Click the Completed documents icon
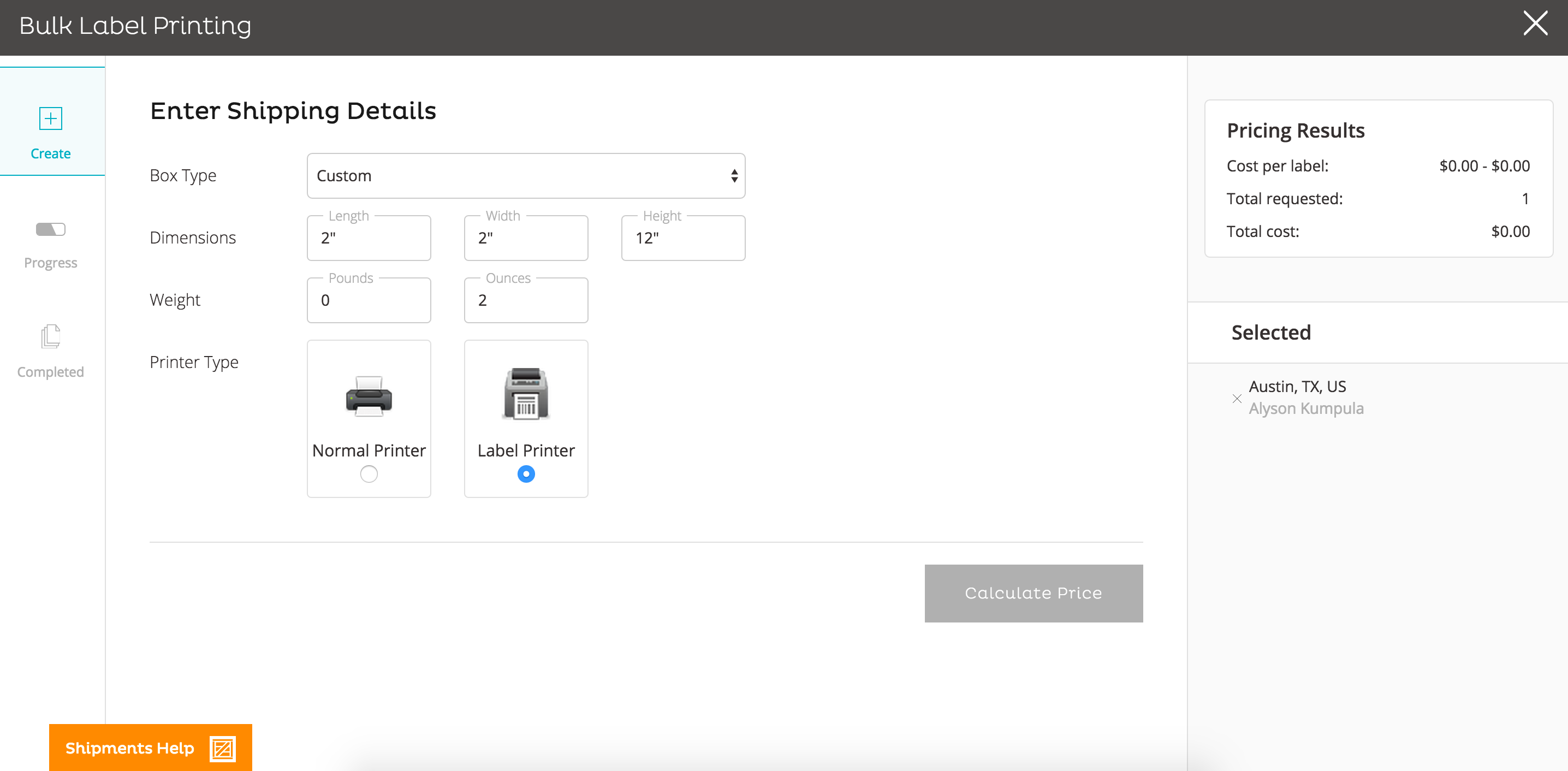This screenshot has height=771, width=1568. pyautogui.click(x=51, y=336)
